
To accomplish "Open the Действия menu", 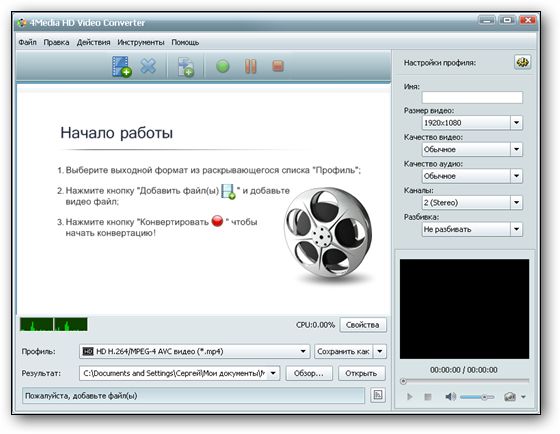I will click(x=93, y=42).
